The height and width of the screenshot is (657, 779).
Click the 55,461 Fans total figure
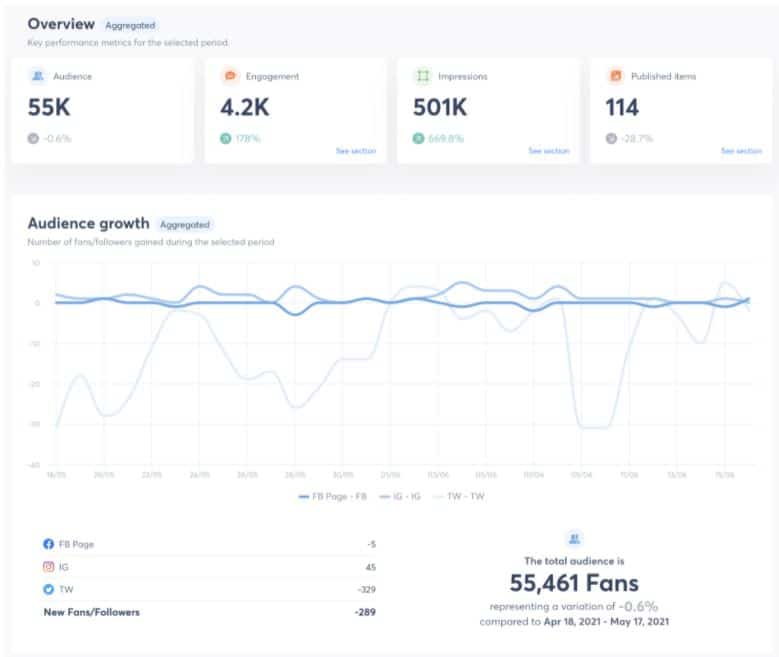[574, 583]
